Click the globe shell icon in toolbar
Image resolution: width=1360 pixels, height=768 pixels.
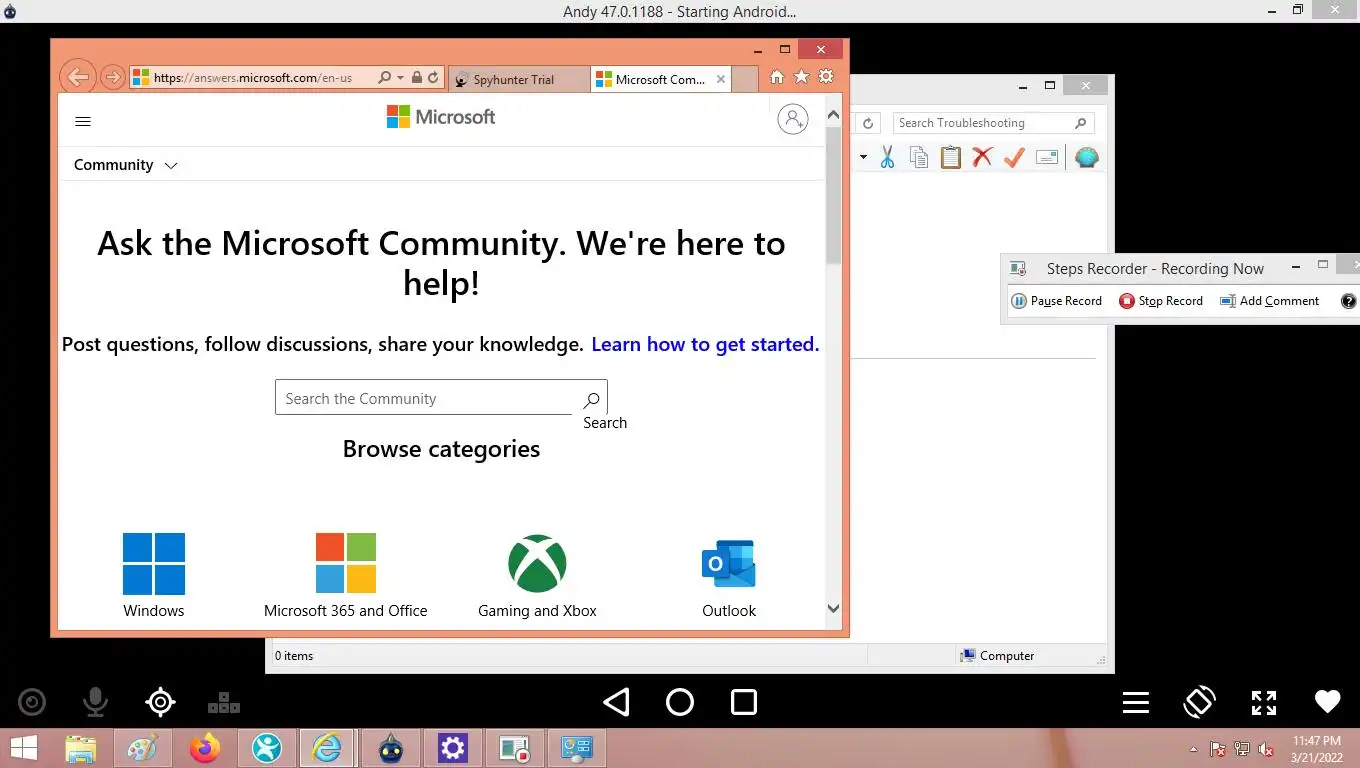1087,157
